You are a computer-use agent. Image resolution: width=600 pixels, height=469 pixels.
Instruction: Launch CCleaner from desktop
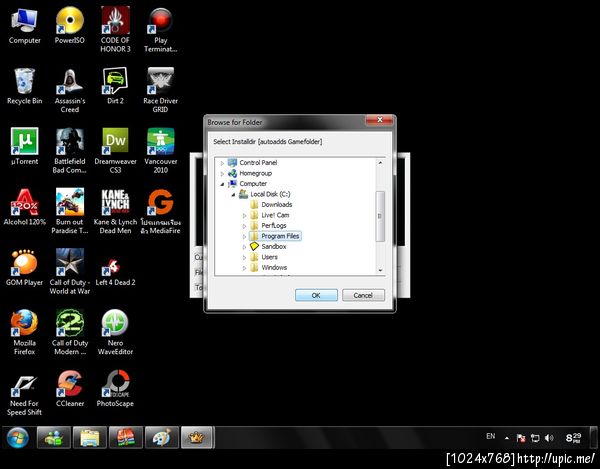pos(70,389)
